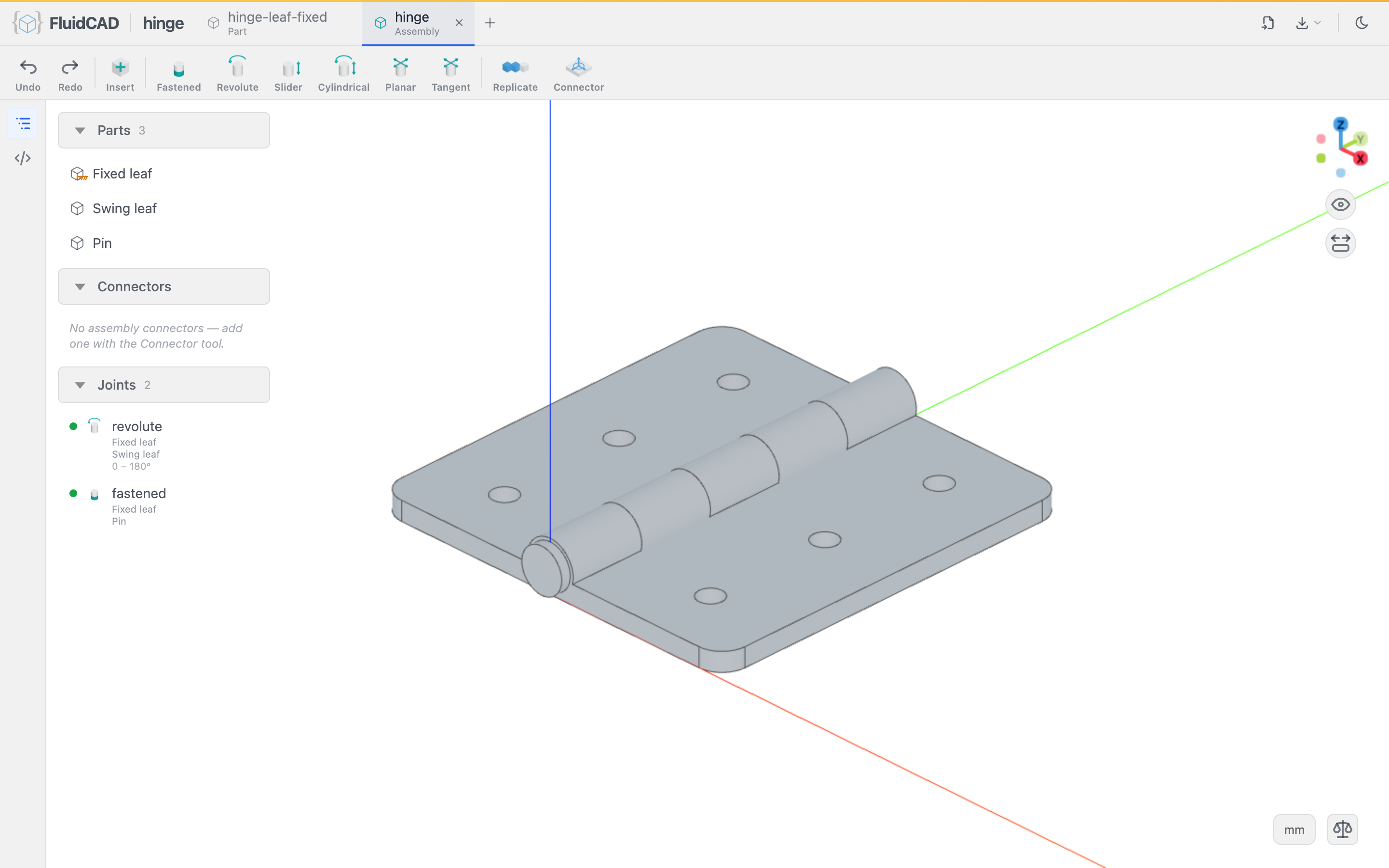Collapse the Parts section

[163, 130]
